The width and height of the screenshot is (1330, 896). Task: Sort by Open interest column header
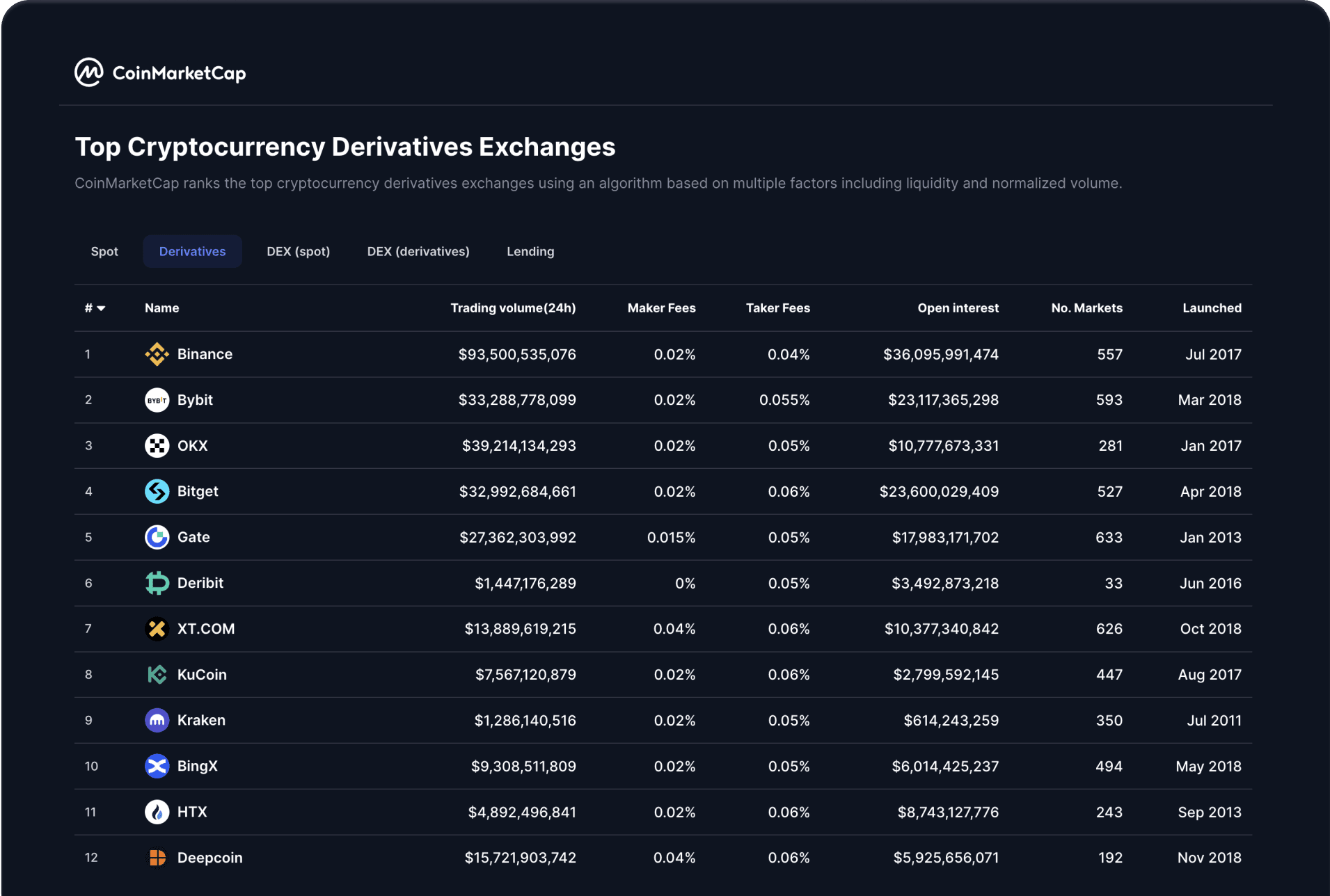tap(958, 308)
